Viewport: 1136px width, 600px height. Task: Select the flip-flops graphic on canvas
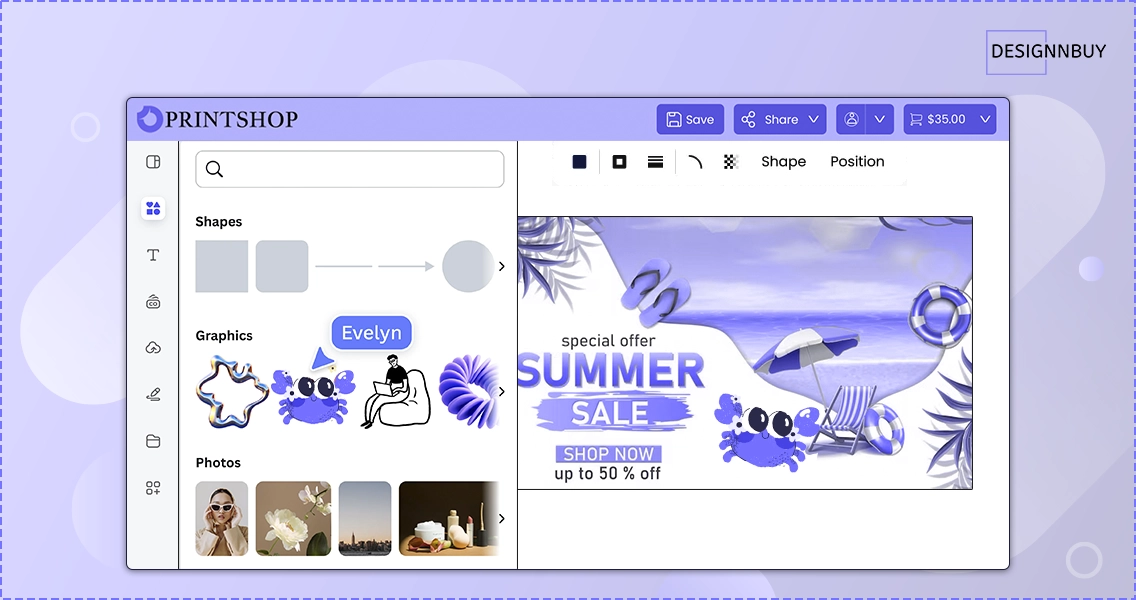[x=655, y=293]
